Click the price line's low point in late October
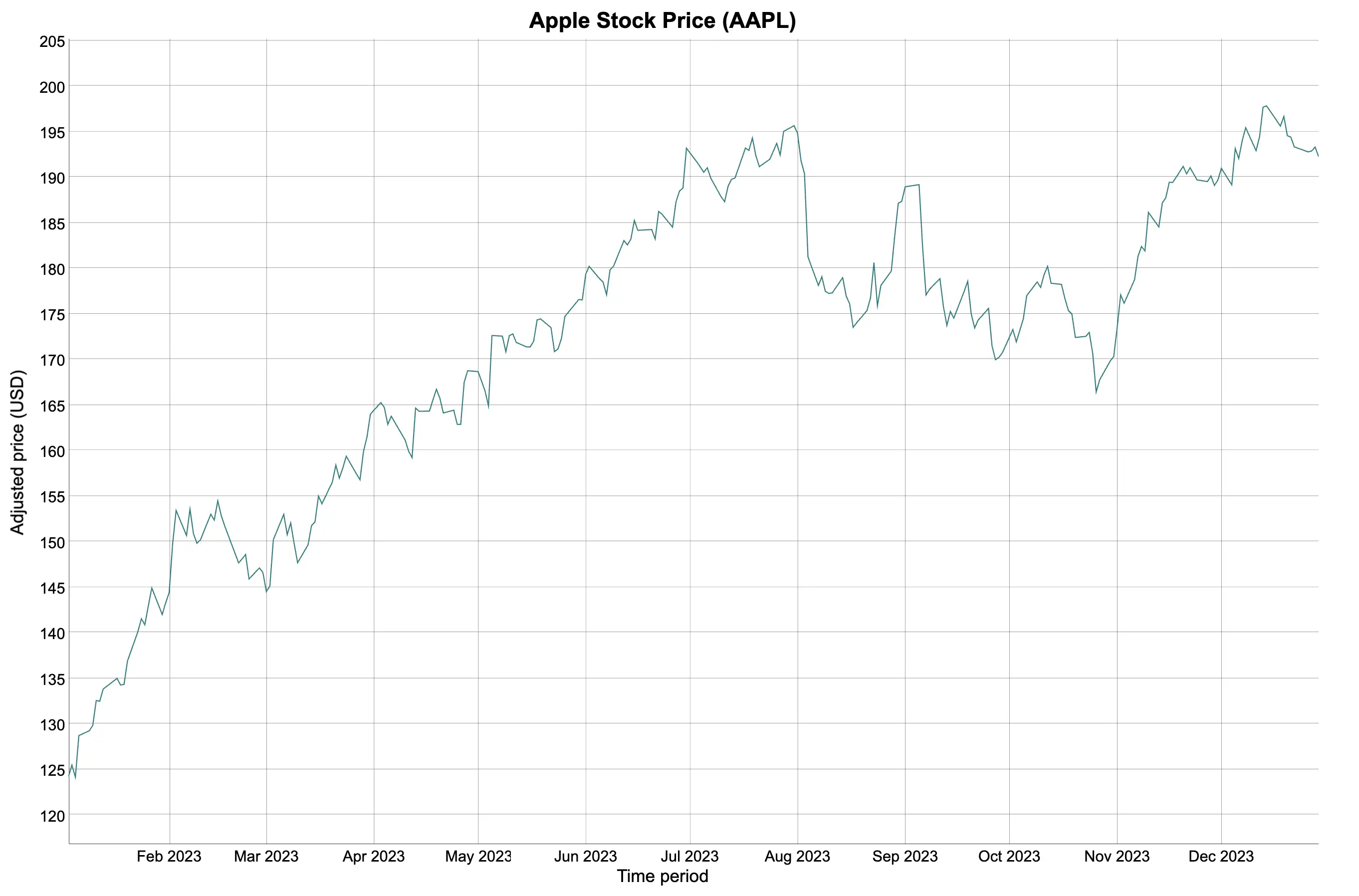 pyautogui.click(x=1096, y=393)
